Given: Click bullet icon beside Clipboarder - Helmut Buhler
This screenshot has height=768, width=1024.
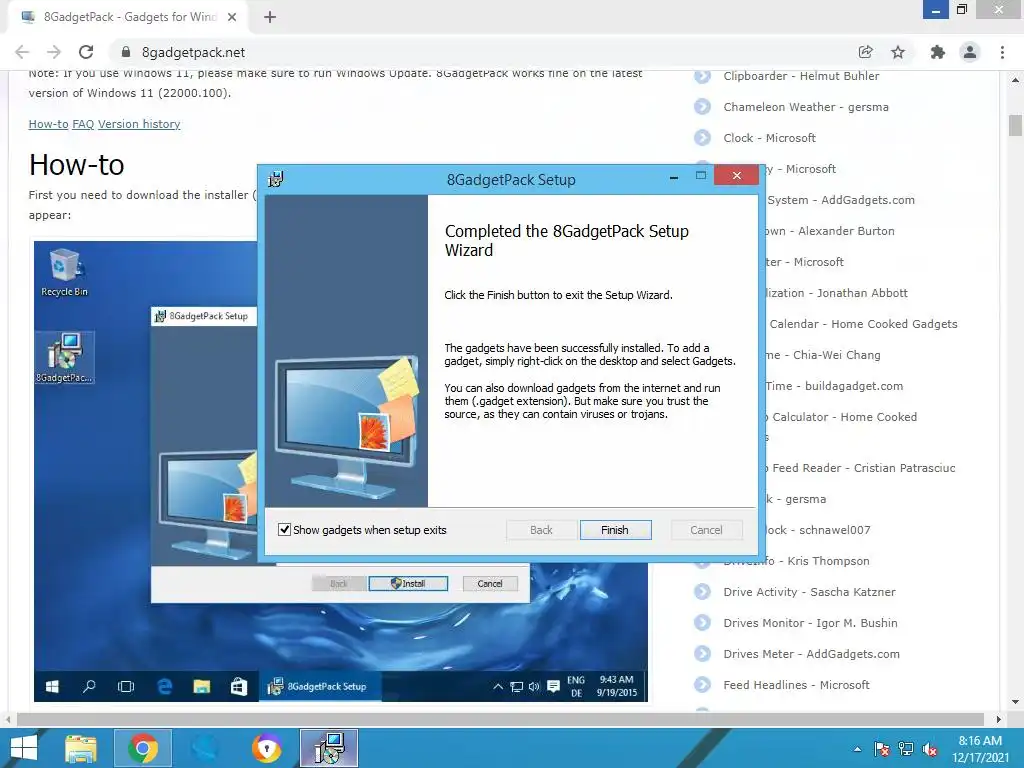Looking at the screenshot, I should coord(703,76).
